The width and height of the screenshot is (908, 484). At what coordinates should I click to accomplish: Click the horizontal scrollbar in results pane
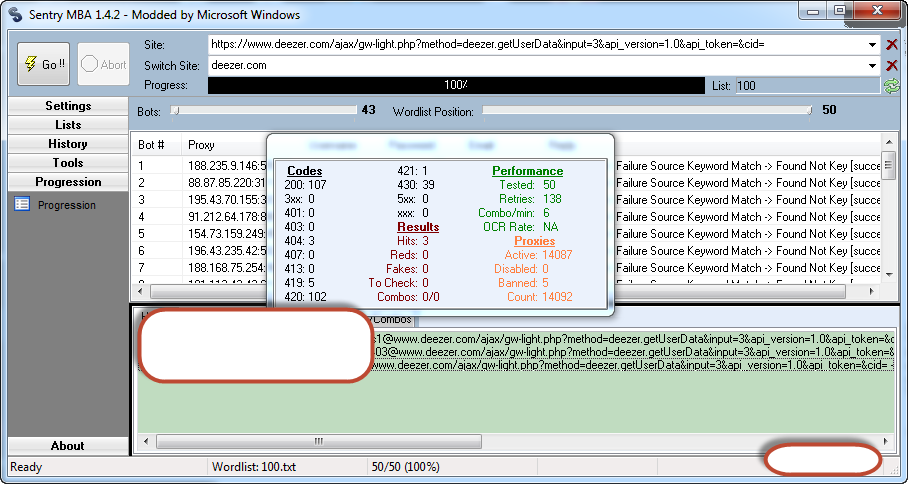[x=400, y=441]
